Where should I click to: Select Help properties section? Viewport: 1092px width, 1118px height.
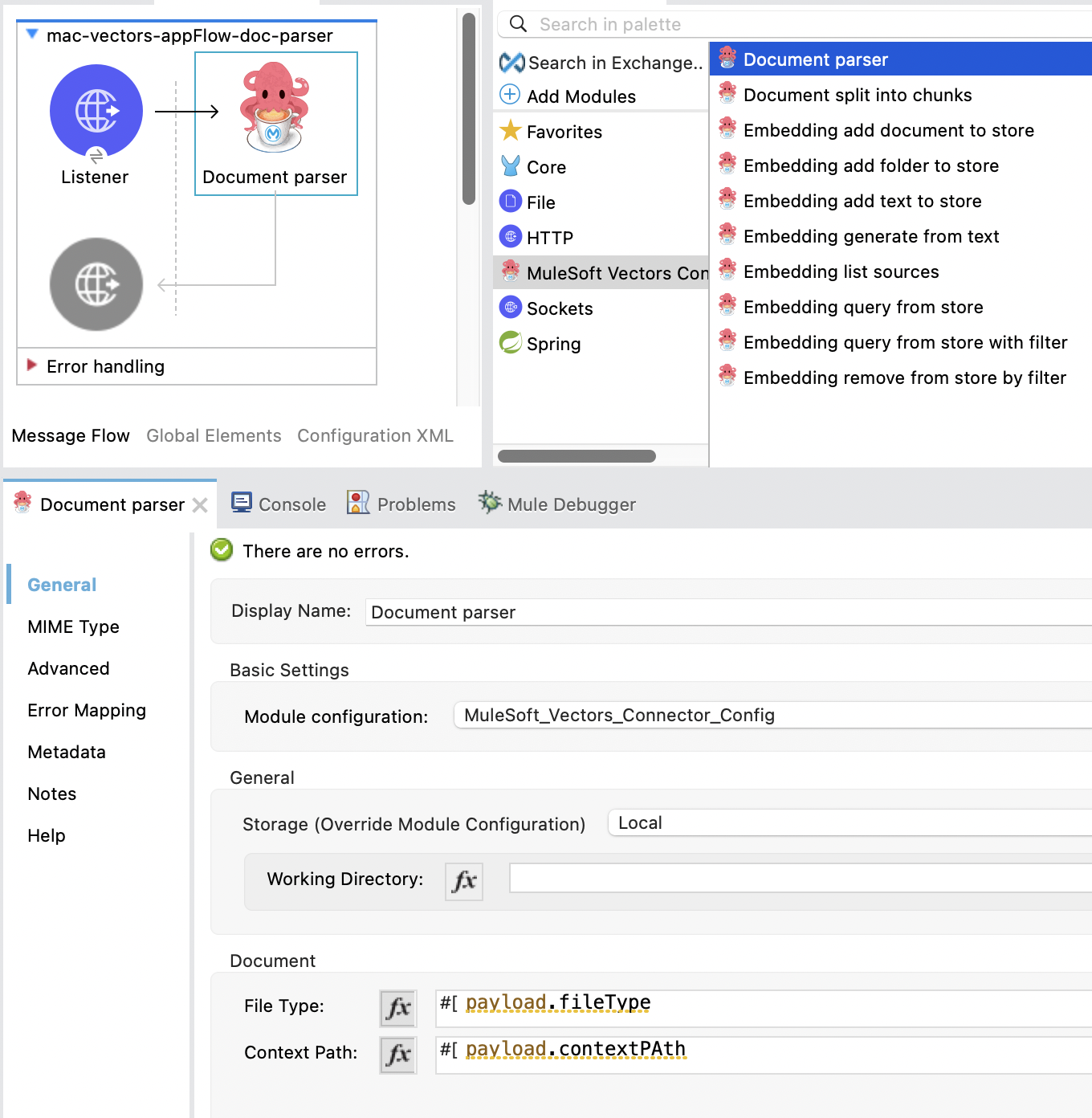click(47, 835)
